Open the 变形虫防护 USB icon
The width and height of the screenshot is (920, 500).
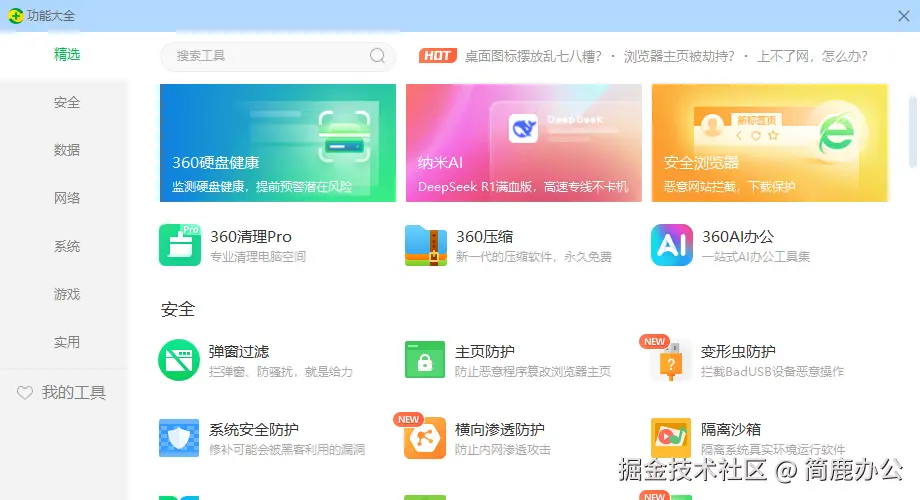pos(671,360)
